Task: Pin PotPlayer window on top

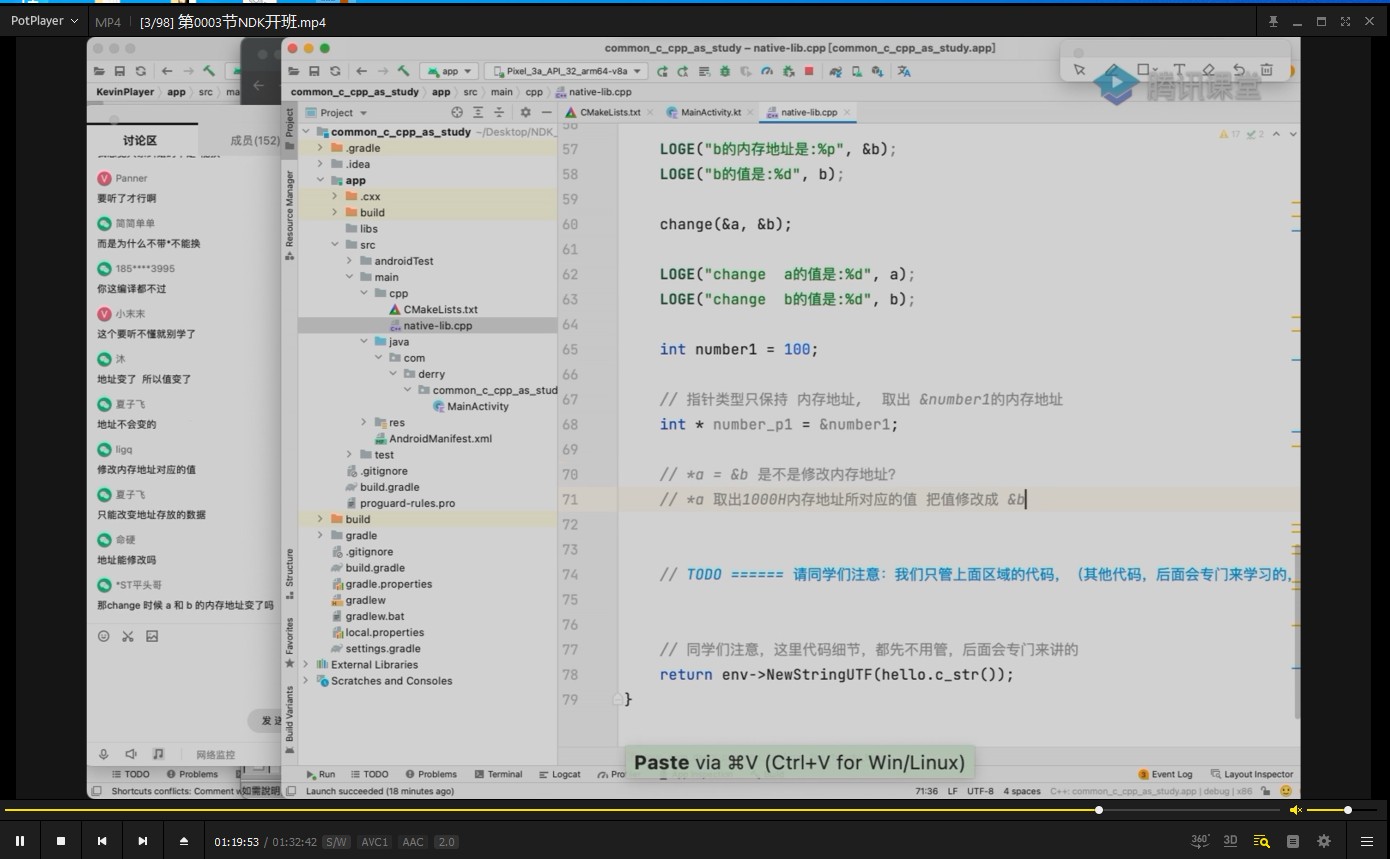Action: point(1273,21)
